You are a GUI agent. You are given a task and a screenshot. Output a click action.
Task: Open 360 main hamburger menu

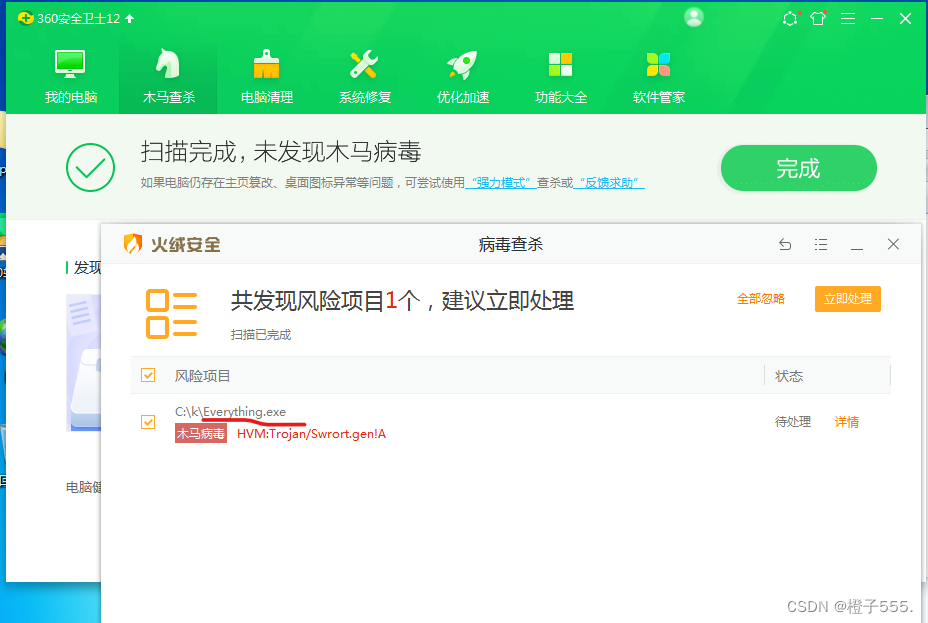tap(848, 19)
